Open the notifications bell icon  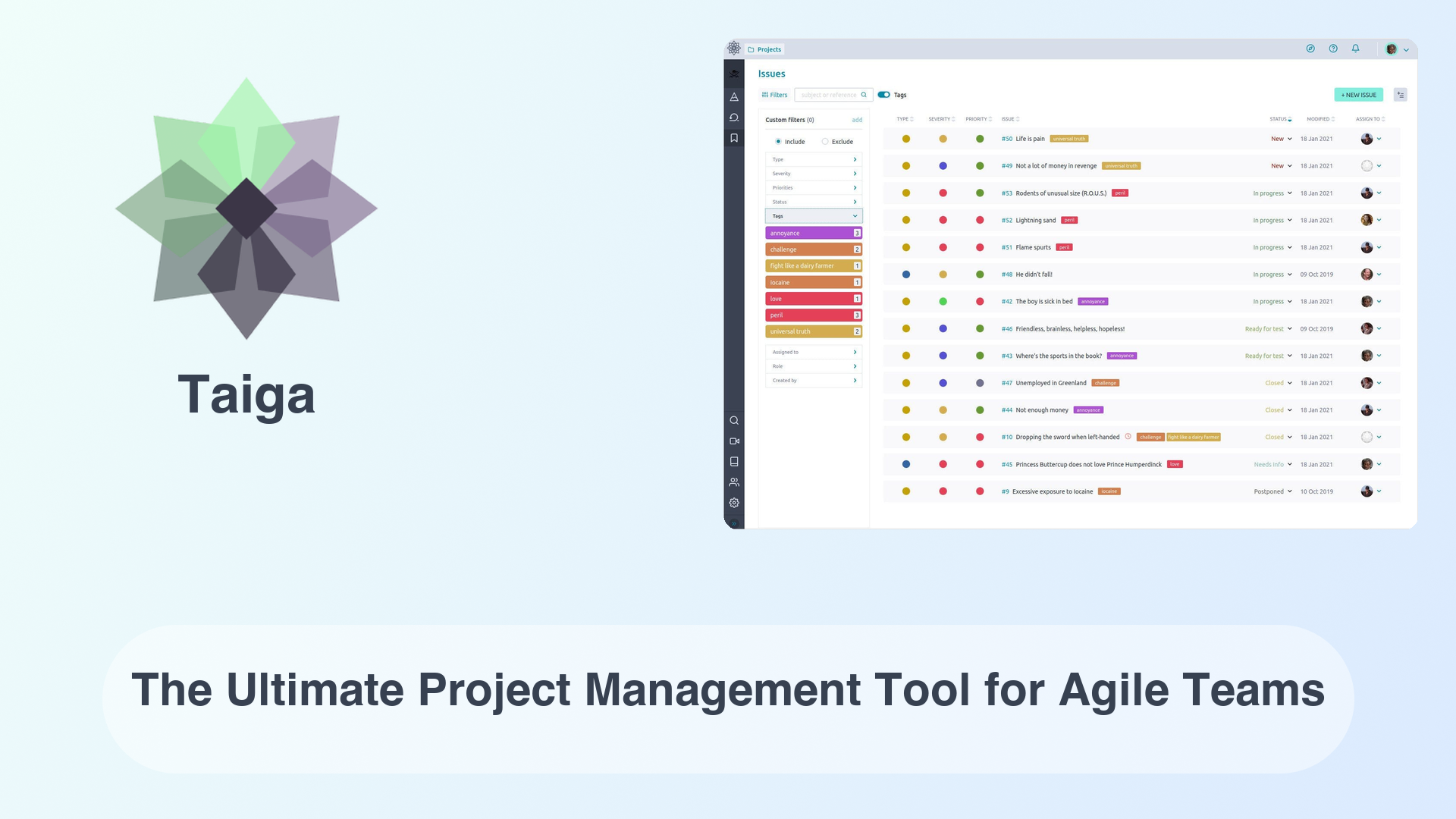click(x=1355, y=49)
